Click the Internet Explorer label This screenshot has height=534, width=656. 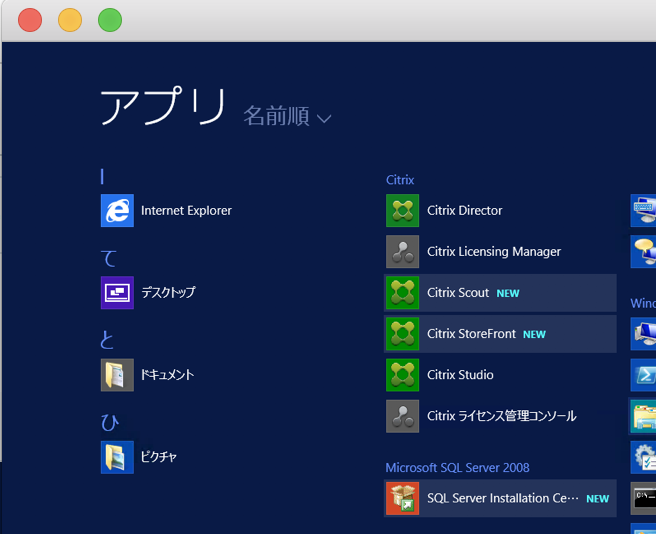[x=186, y=211]
